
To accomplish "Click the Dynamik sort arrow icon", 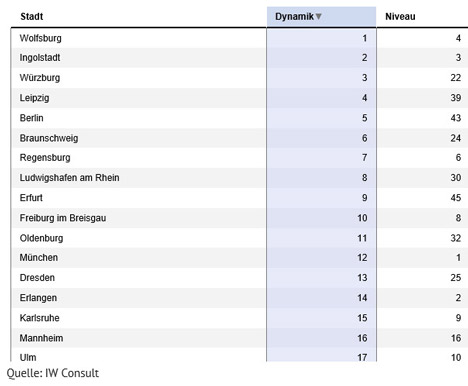I will (318, 16).
